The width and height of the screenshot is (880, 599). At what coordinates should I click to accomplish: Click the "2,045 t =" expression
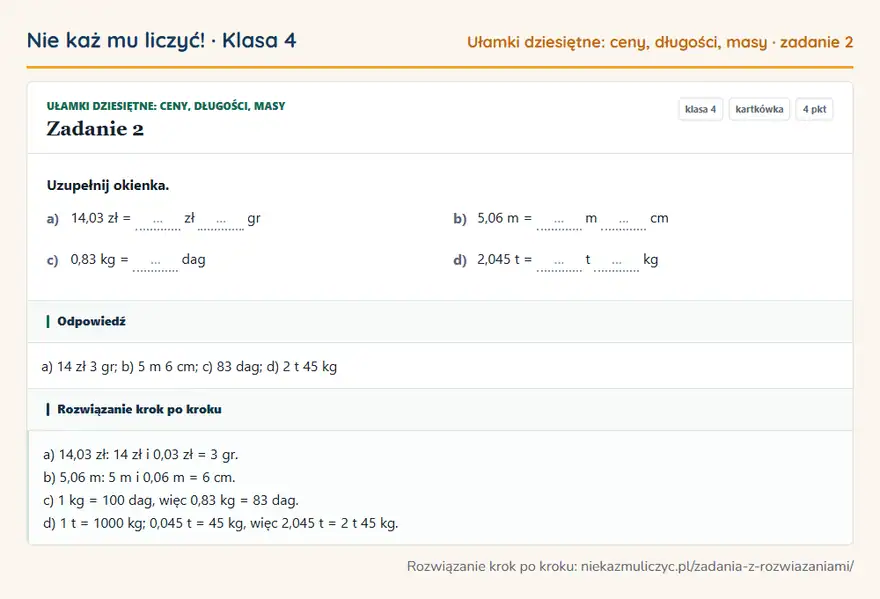505,259
